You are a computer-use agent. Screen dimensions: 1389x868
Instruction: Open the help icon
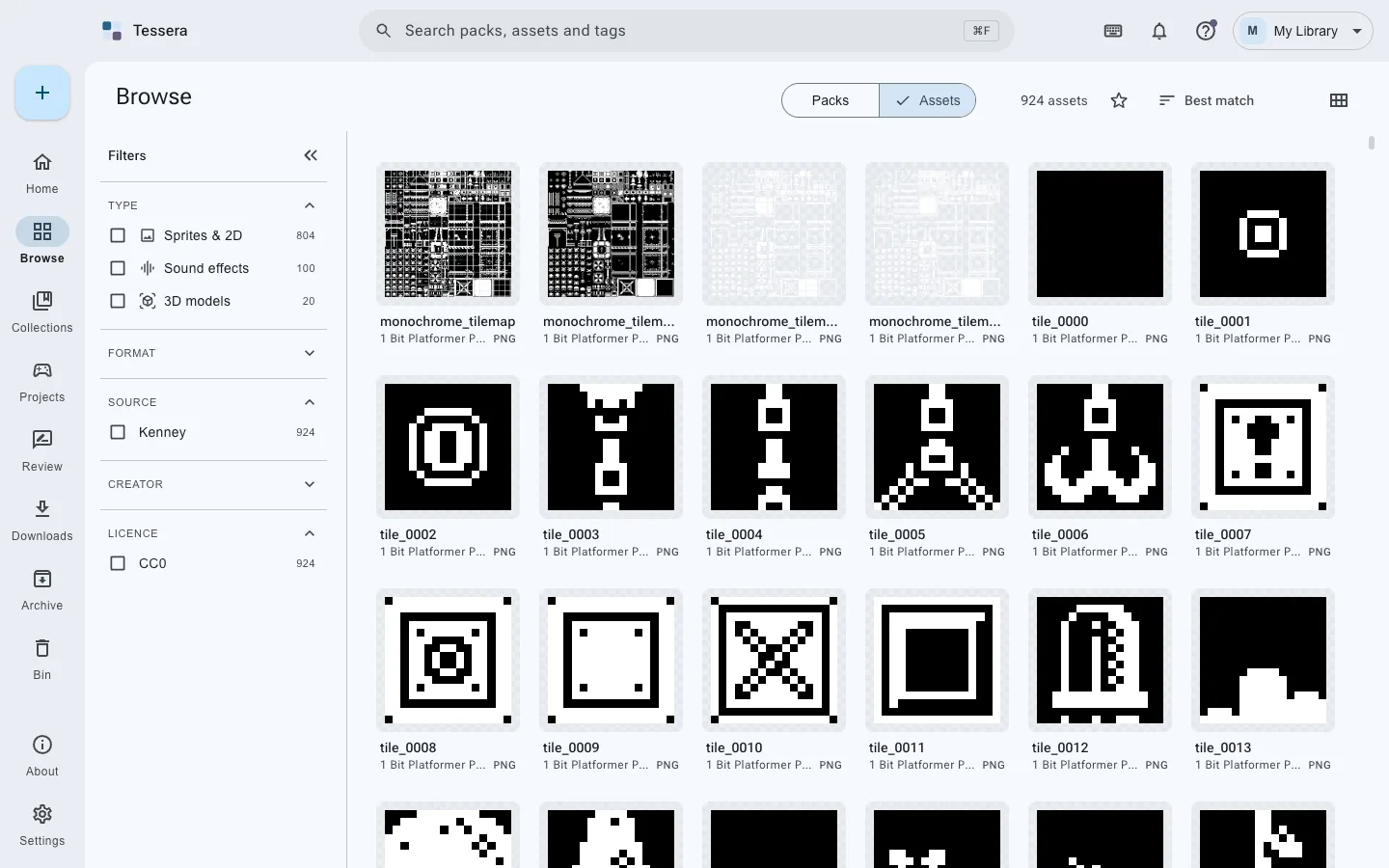coord(1206,31)
